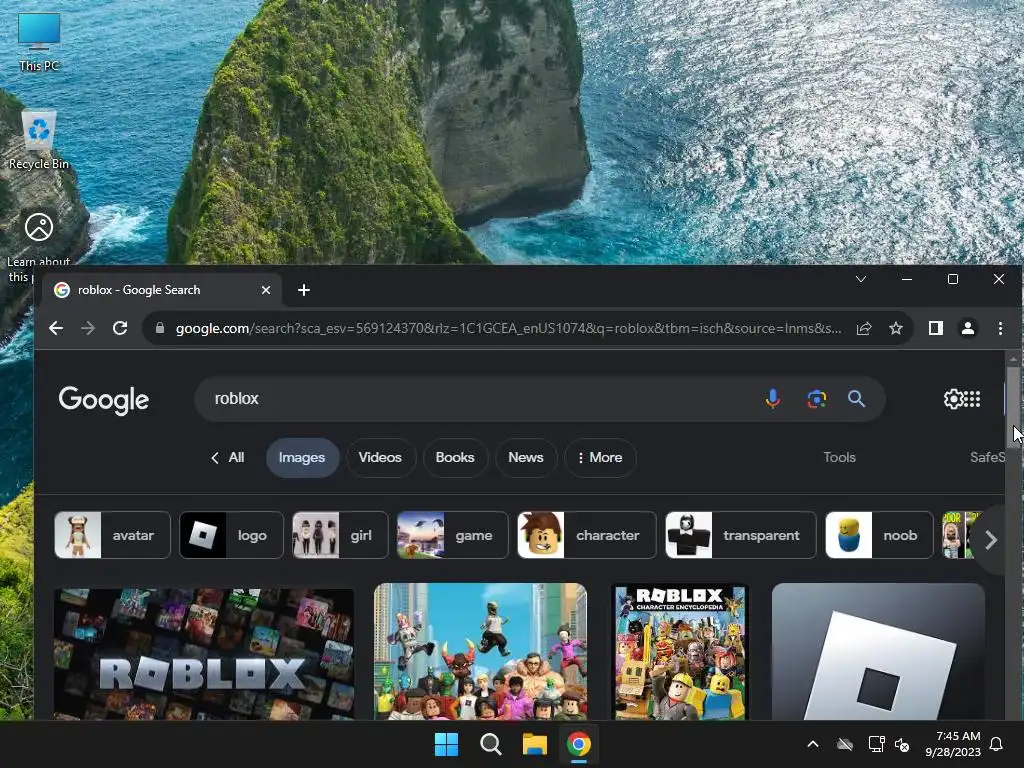The width and height of the screenshot is (1024, 768).
Task: Open Google apps grid icon
Action: click(x=972, y=398)
